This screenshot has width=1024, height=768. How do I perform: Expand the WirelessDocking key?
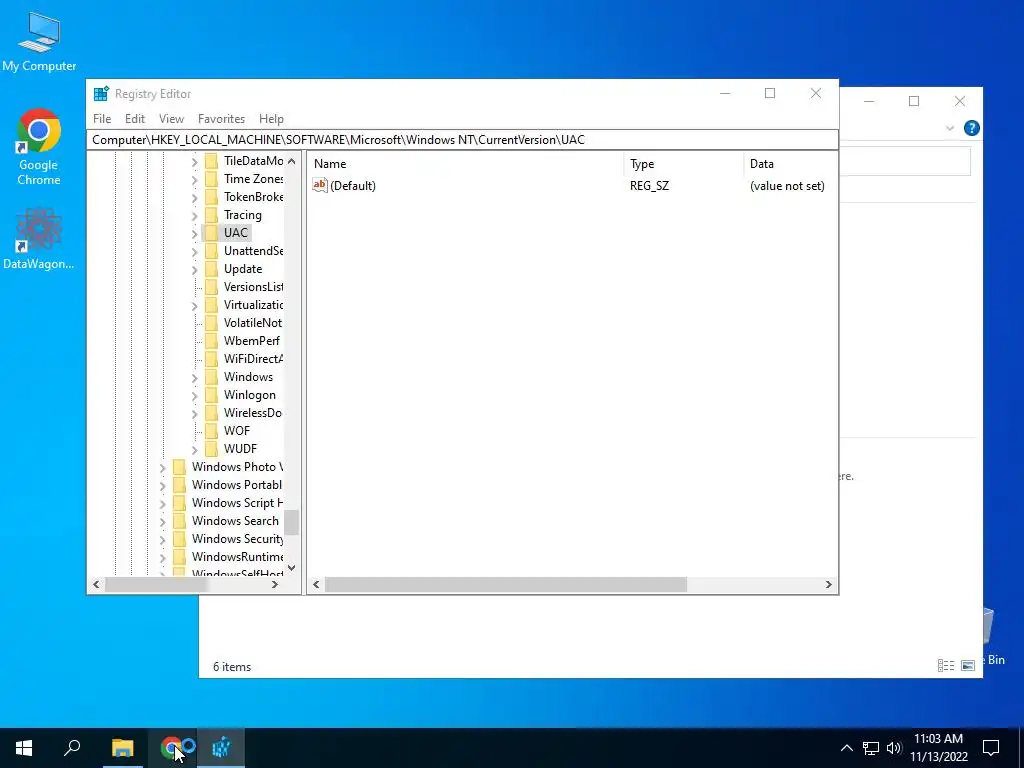click(x=195, y=413)
